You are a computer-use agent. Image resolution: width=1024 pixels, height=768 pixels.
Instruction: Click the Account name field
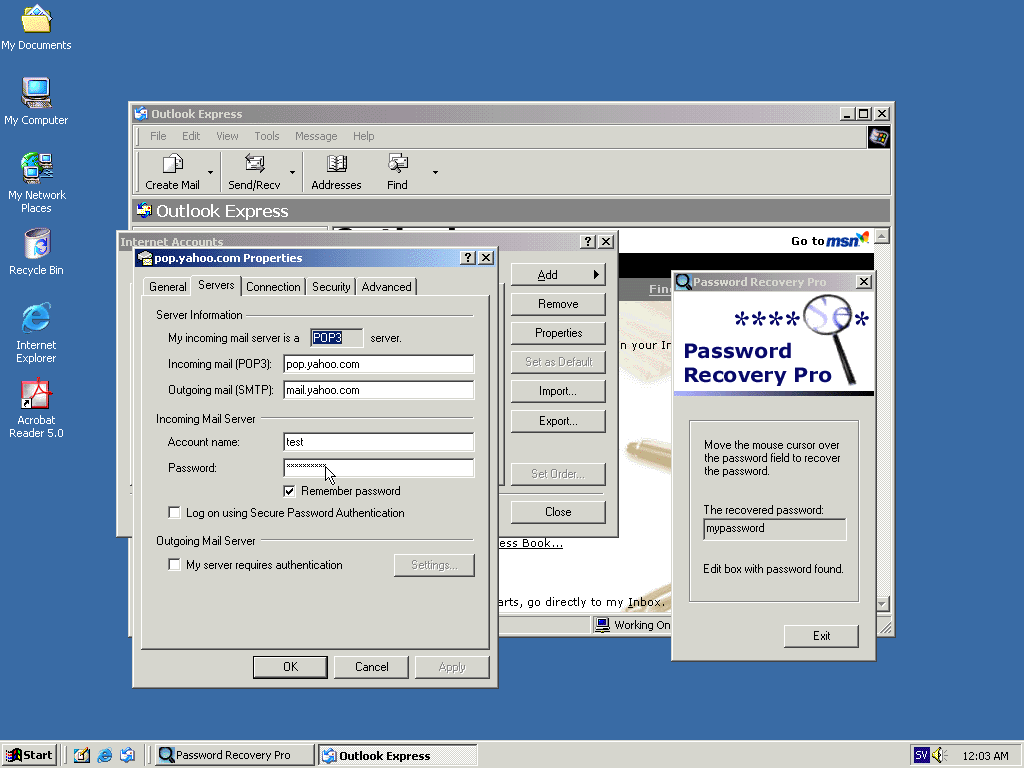(379, 442)
